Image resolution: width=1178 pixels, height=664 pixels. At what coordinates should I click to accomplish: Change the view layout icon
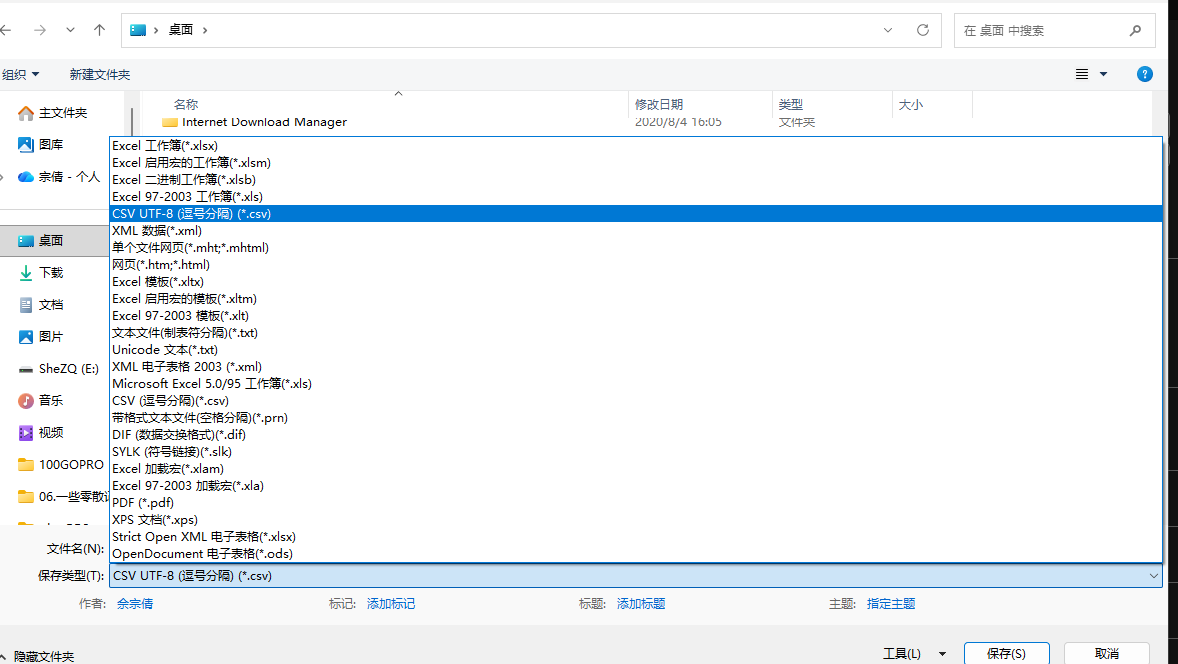1082,74
